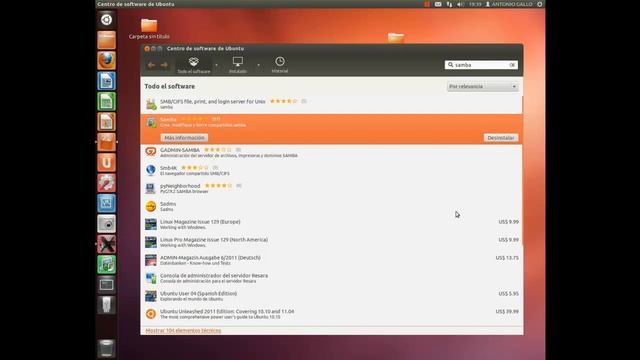640x360 pixels.
Task: Go back with the left arrow button
Action: (151, 65)
